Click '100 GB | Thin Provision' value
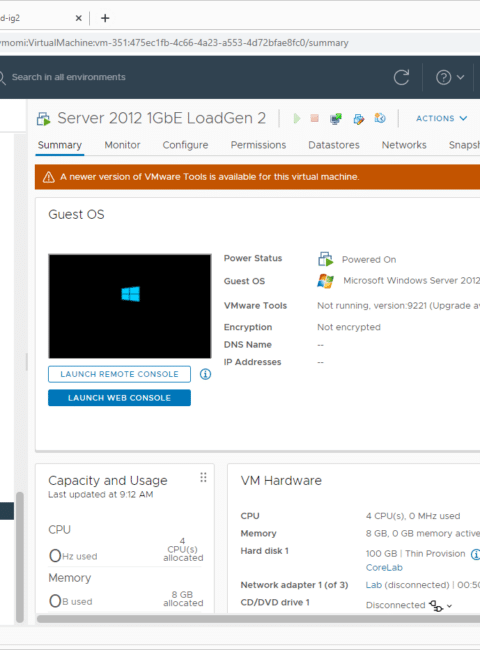480x650 pixels. tap(415, 554)
